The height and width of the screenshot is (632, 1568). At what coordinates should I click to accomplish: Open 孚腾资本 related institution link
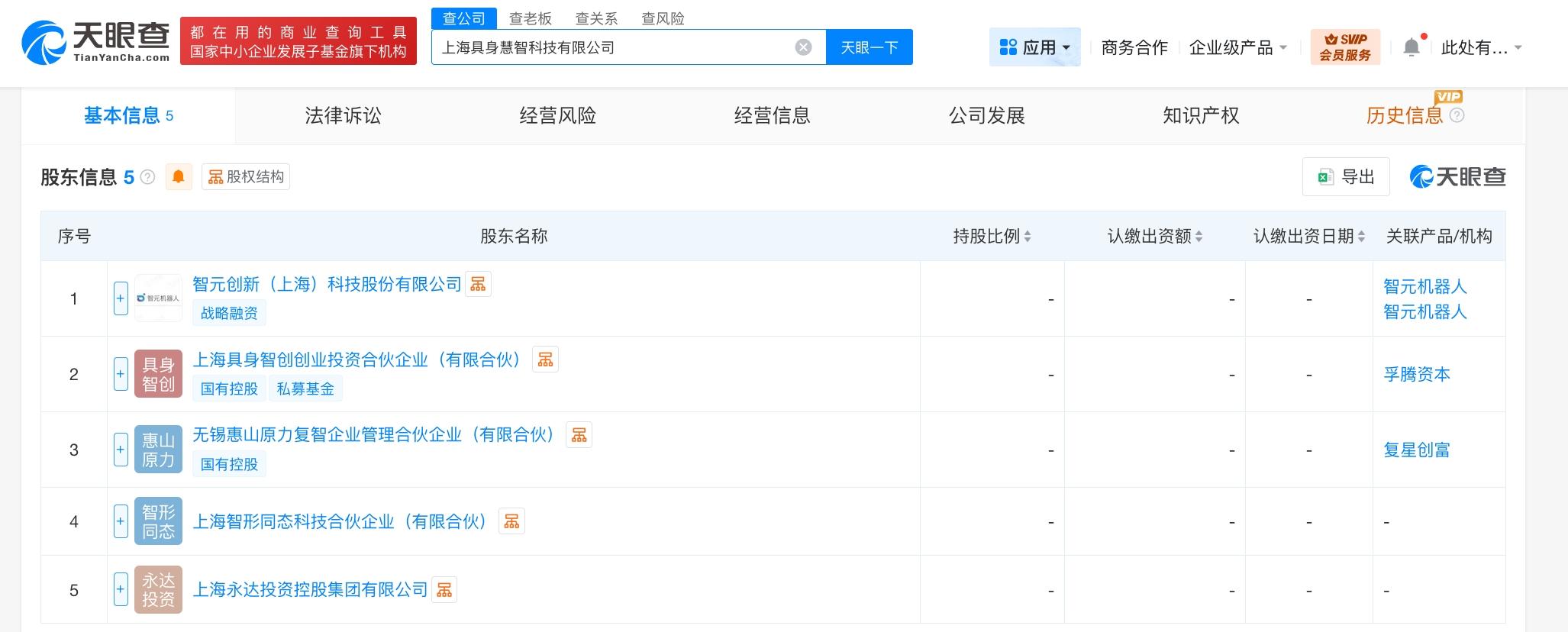point(1416,375)
